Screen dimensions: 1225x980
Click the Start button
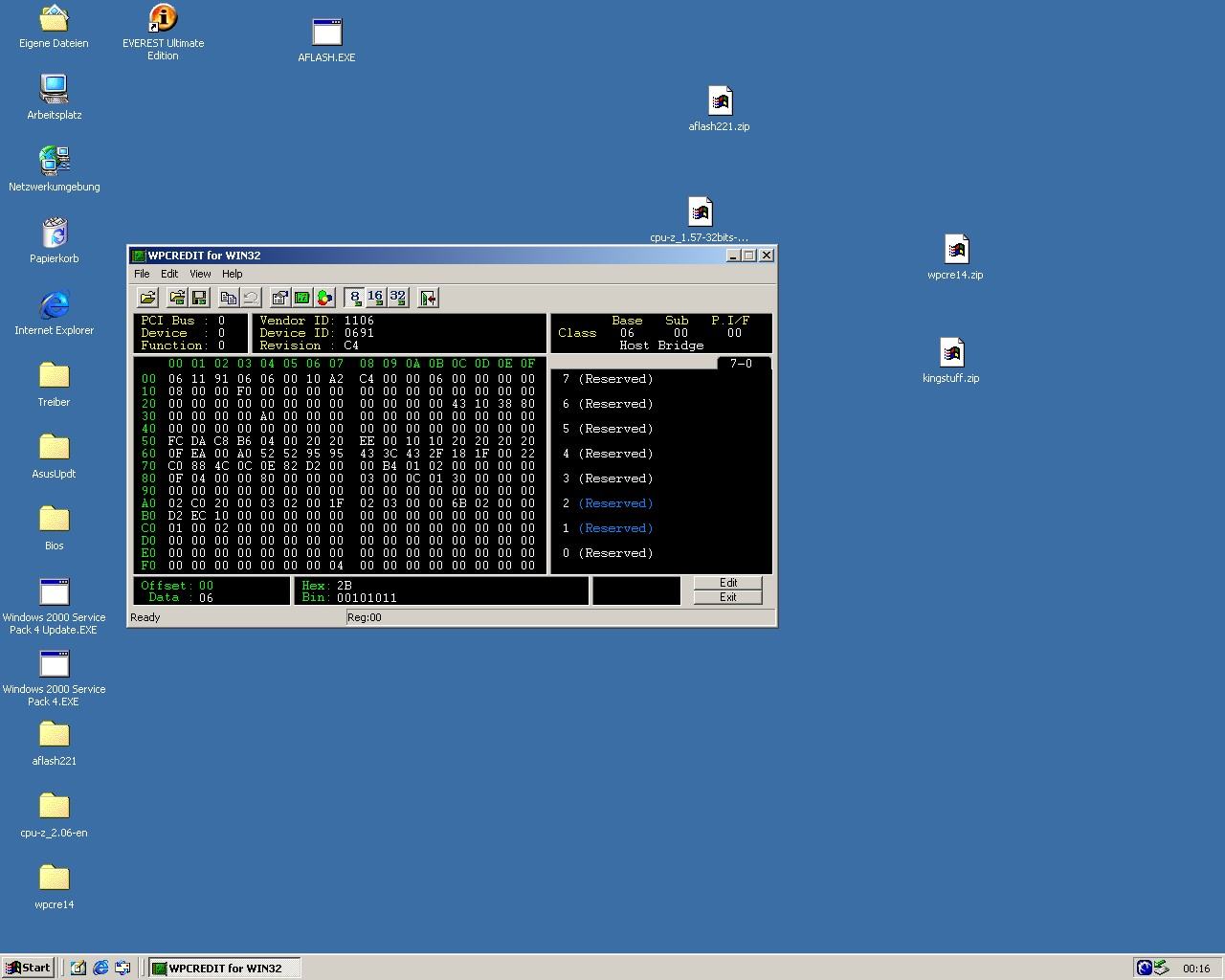pos(28,968)
